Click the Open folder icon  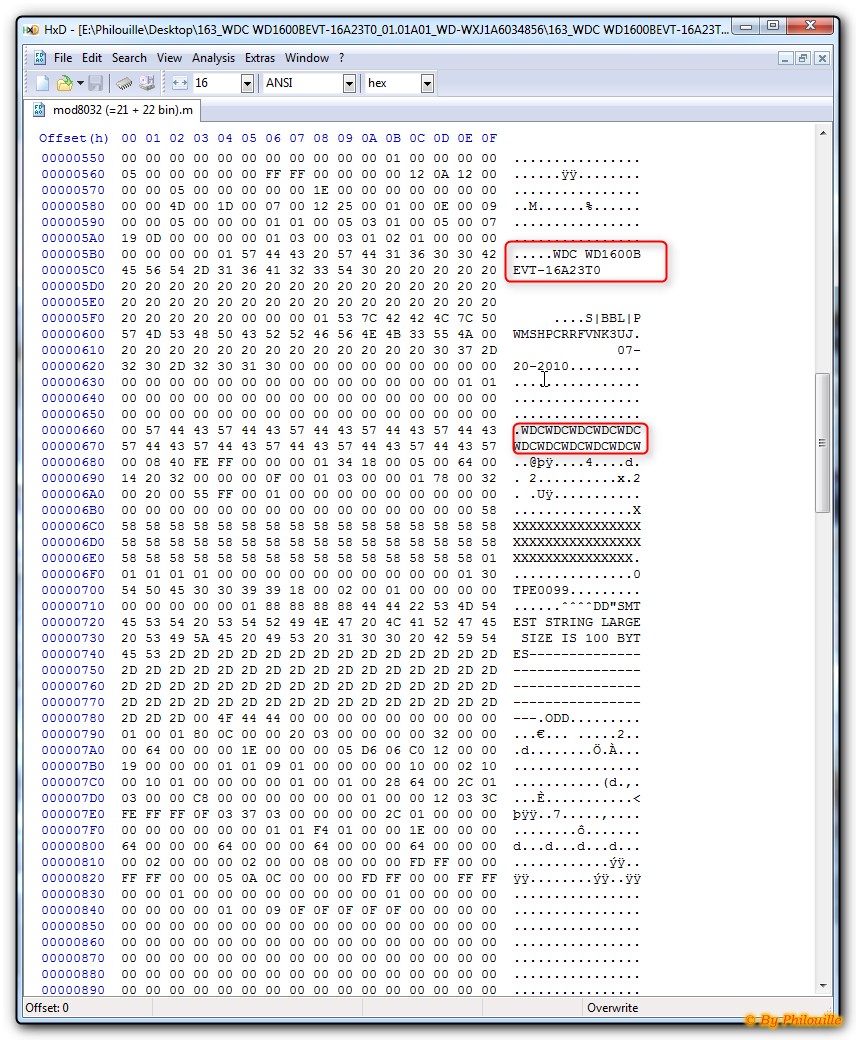pos(64,84)
